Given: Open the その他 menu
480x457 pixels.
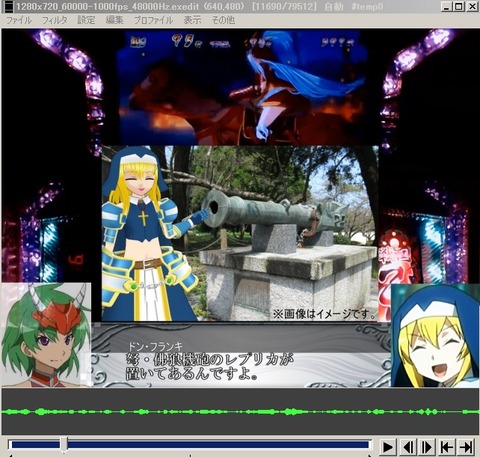Looking at the screenshot, I should click(x=223, y=20).
